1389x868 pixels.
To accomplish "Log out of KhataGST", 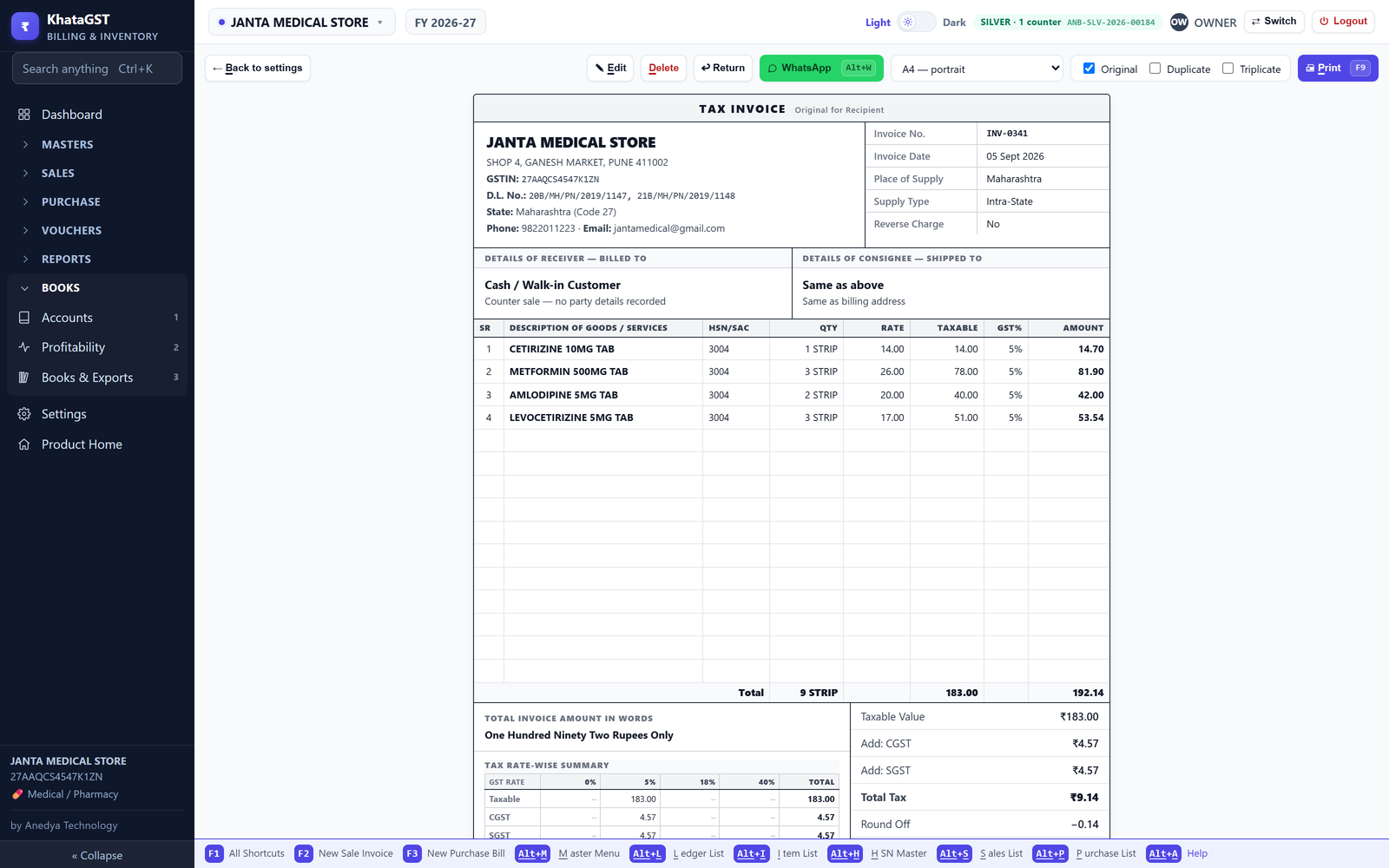I will click(x=1343, y=22).
